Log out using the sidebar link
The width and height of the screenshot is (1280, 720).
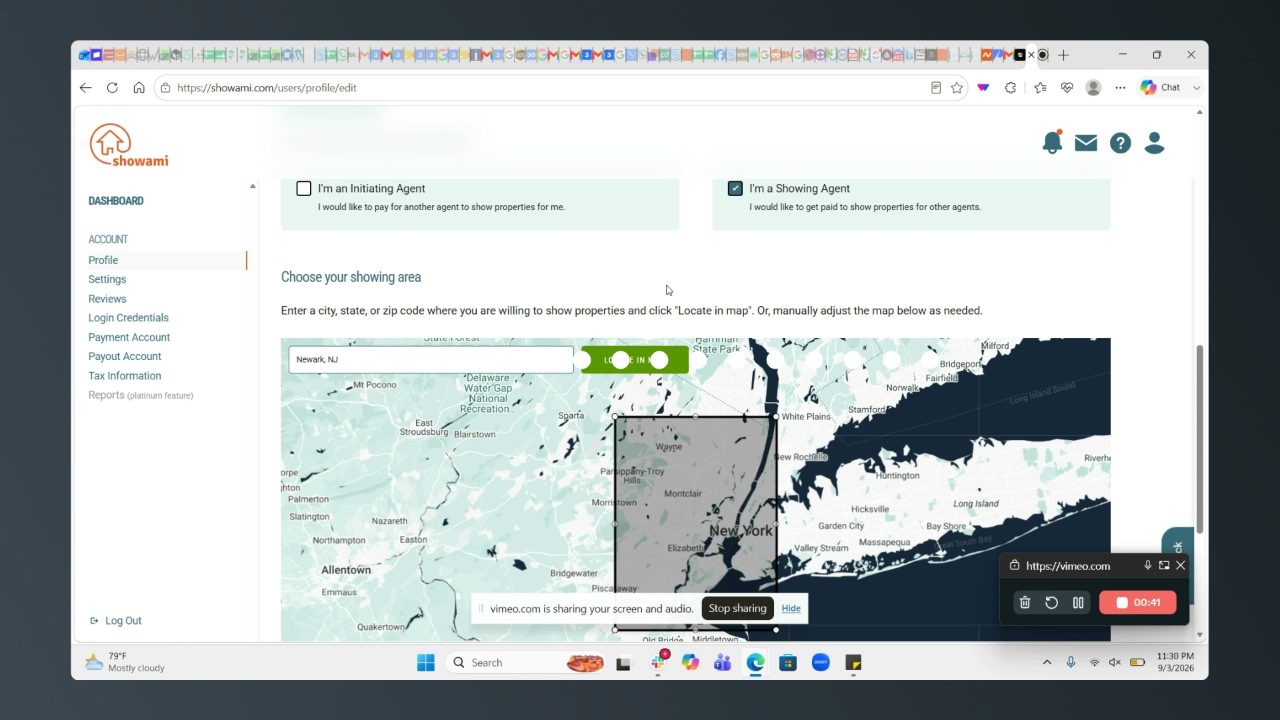click(x=116, y=621)
